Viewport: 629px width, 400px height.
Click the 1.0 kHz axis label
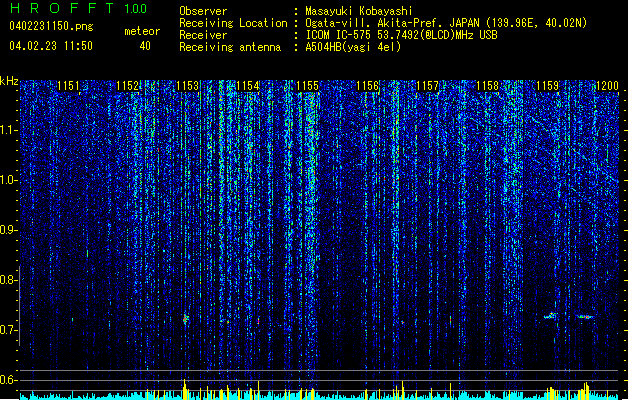[8, 180]
